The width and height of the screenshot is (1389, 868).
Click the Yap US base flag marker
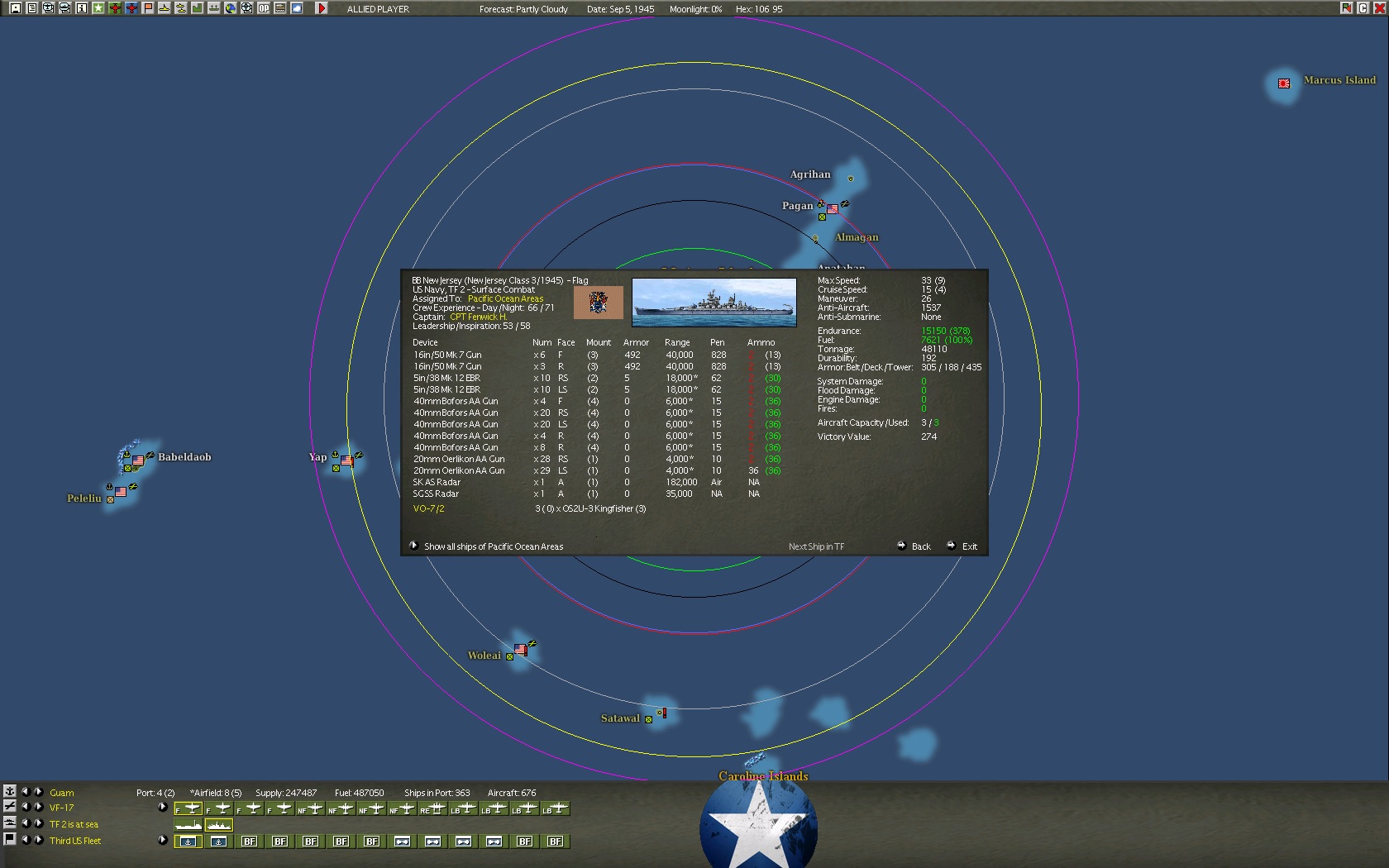pos(347,460)
